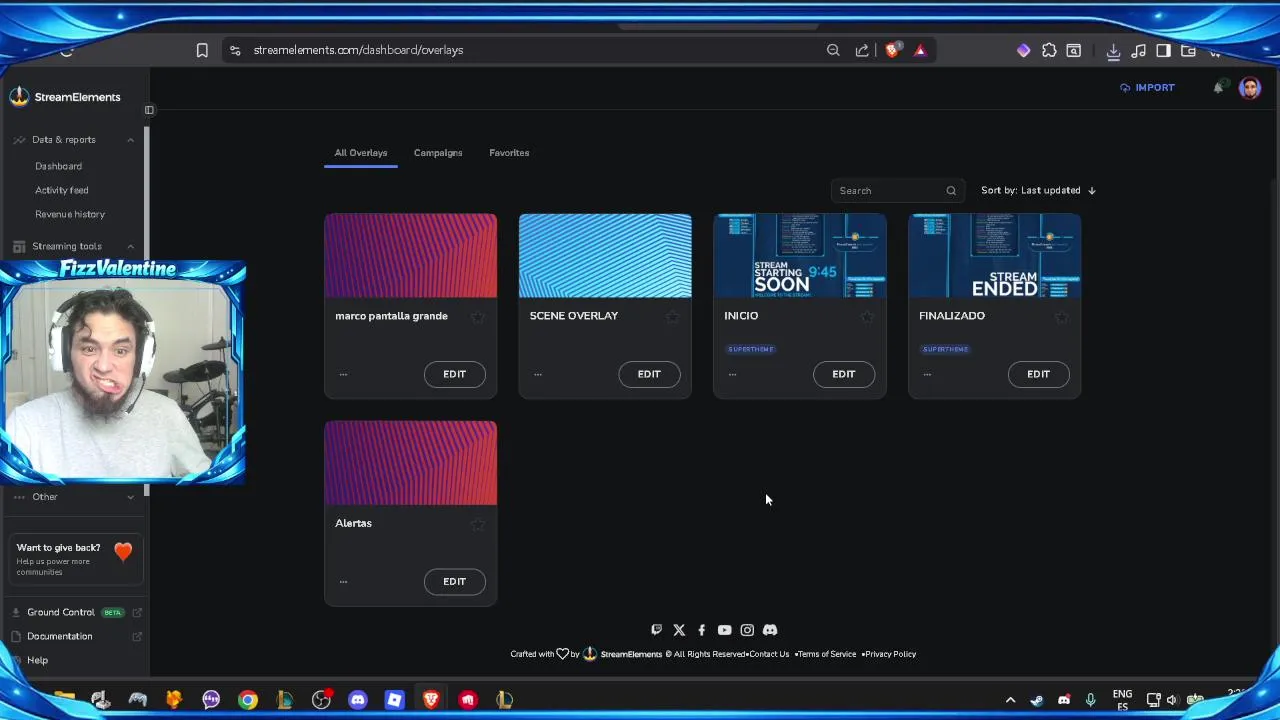The height and width of the screenshot is (720, 1280).
Task: Open the SCENE OVERLAY thumbnail
Action: pyautogui.click(x=605, y=256)
